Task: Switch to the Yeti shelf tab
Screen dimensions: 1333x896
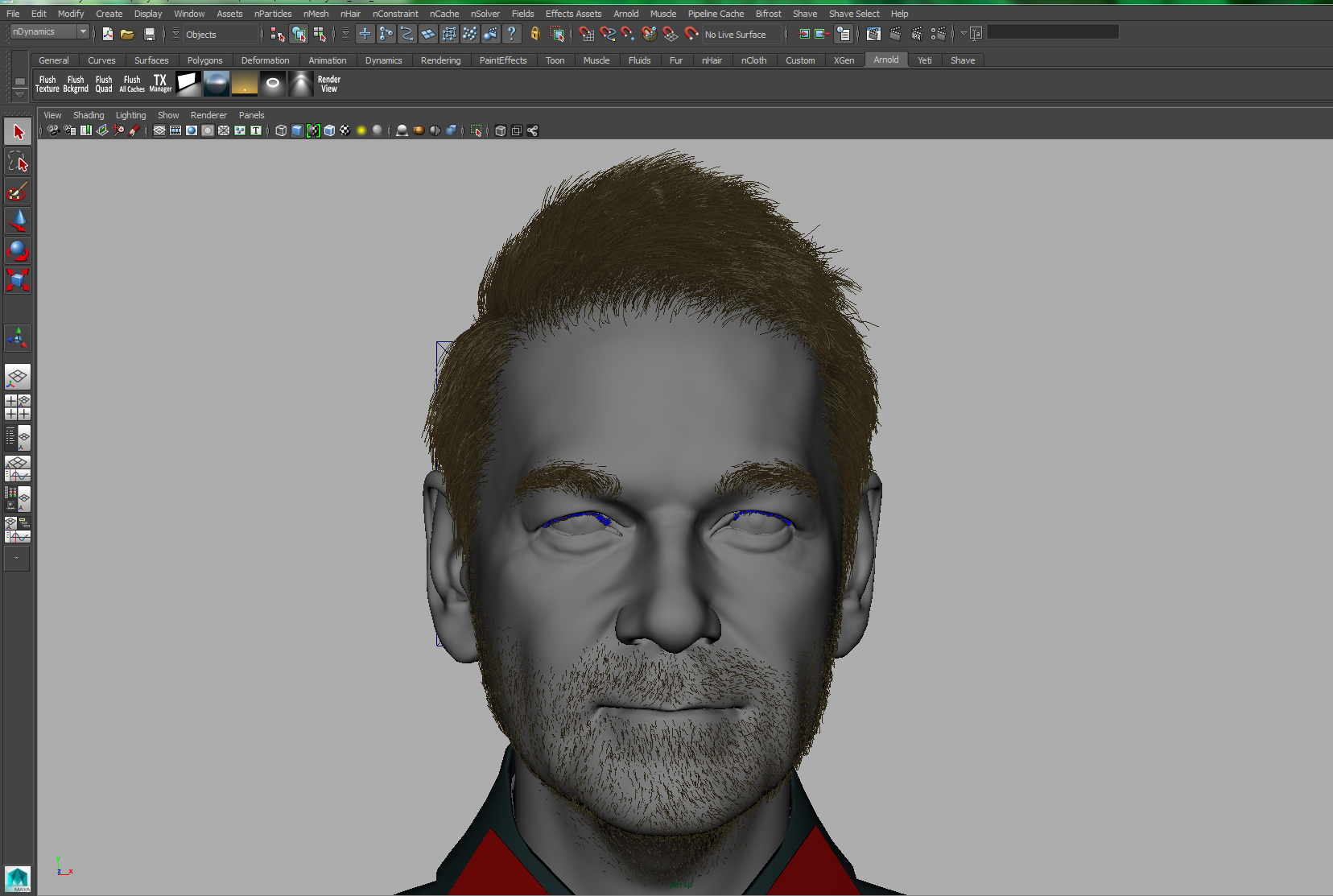Action: click(x=925, y=60)
